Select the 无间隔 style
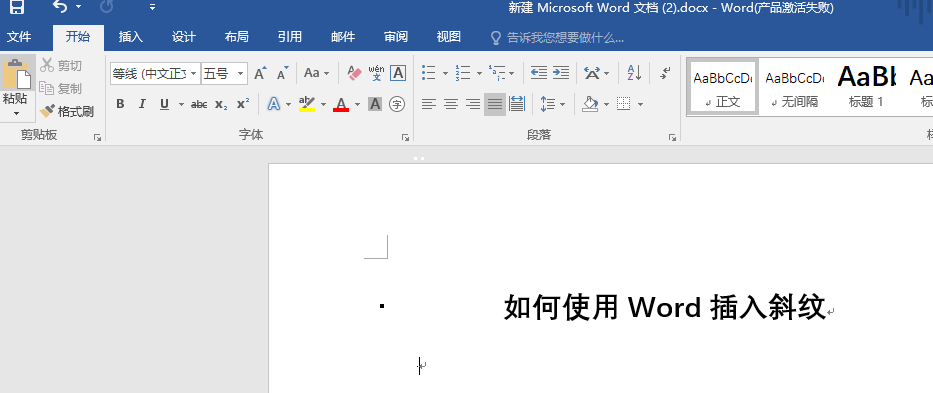 [794, 87]
